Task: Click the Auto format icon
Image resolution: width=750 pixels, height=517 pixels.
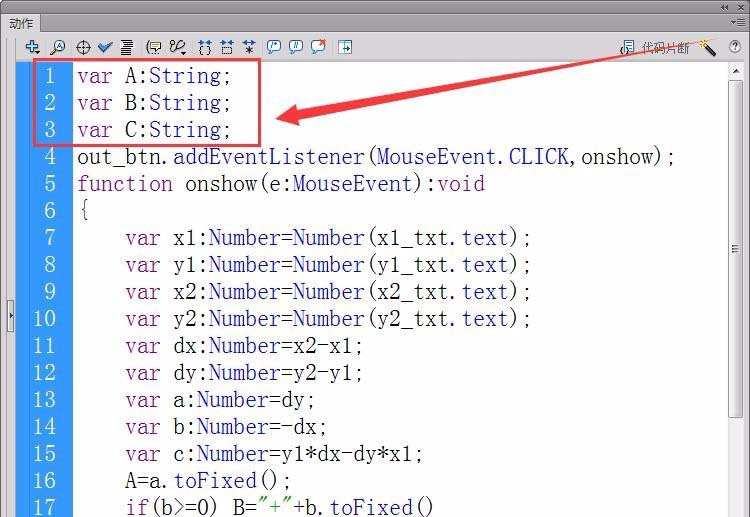Action: [127, 47]
